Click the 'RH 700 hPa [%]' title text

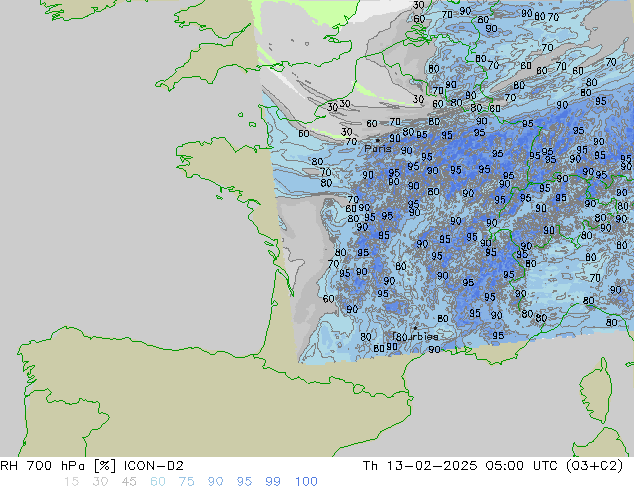click(x=58, y=466)
